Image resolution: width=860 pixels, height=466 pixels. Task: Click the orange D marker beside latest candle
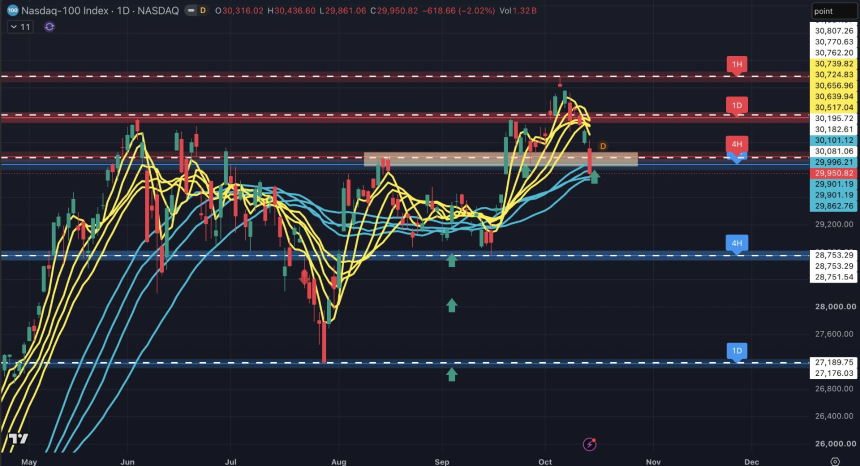tap(603, 146)
